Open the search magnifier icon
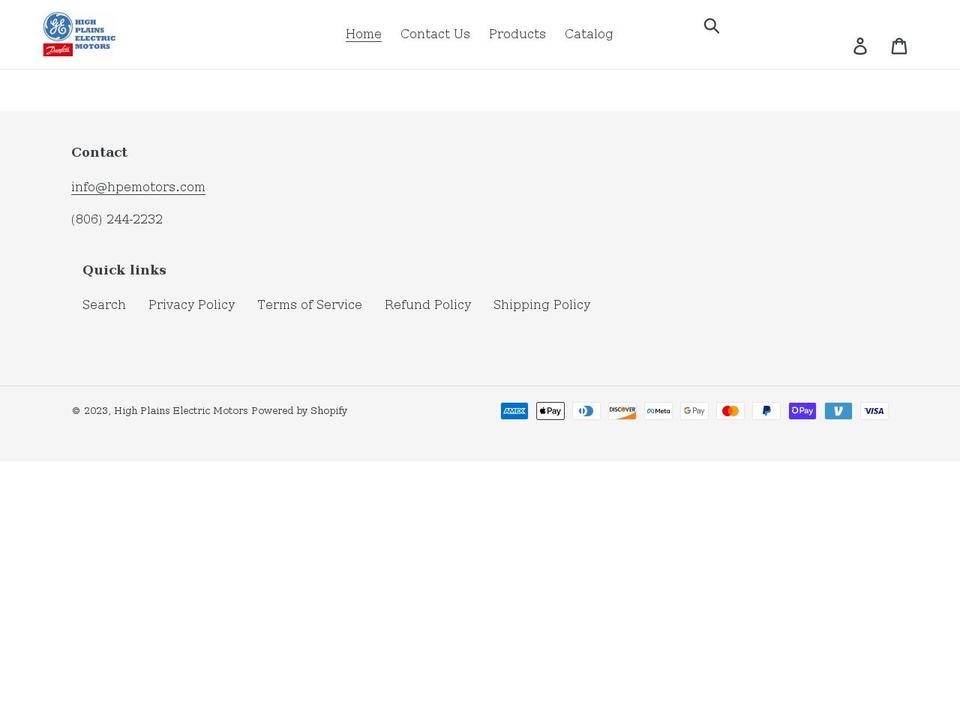The image size is (960, 720). pos(711,26)
